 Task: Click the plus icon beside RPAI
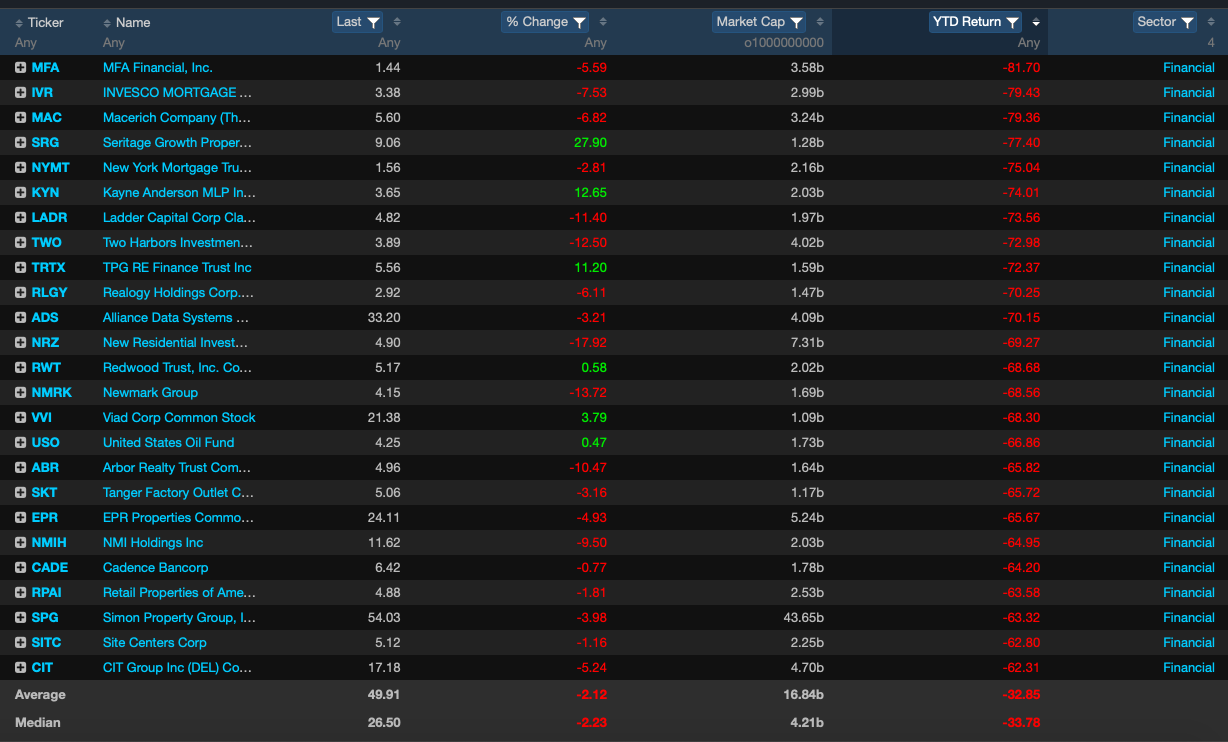20,592
